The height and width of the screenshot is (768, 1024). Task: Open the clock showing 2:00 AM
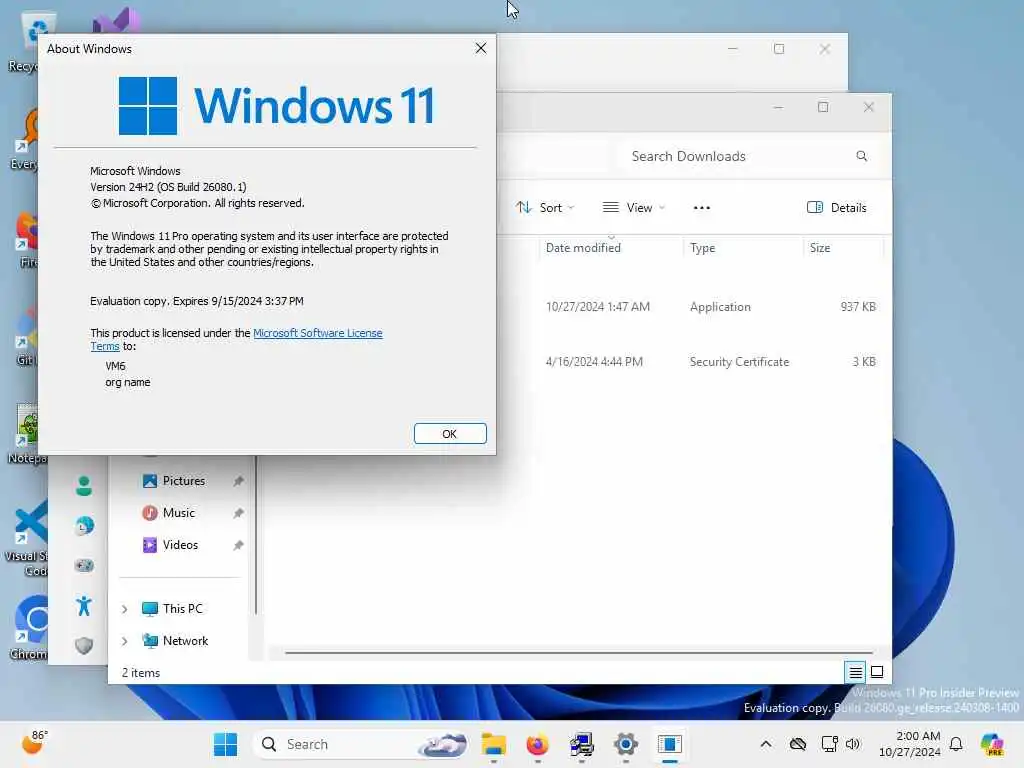tap(910, 744)
